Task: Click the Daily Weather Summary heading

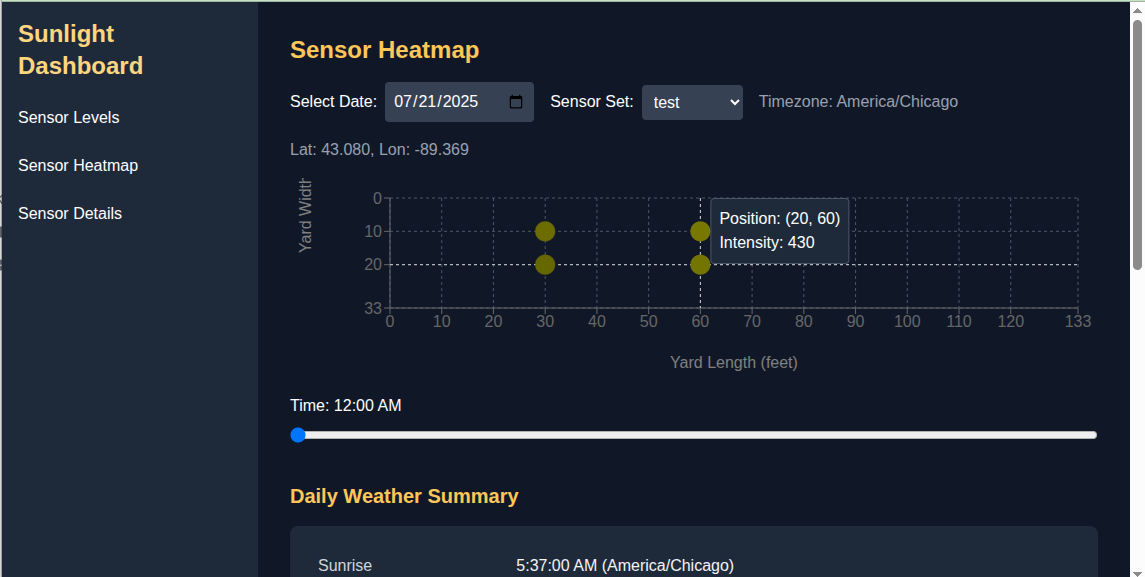Action: 404,497
